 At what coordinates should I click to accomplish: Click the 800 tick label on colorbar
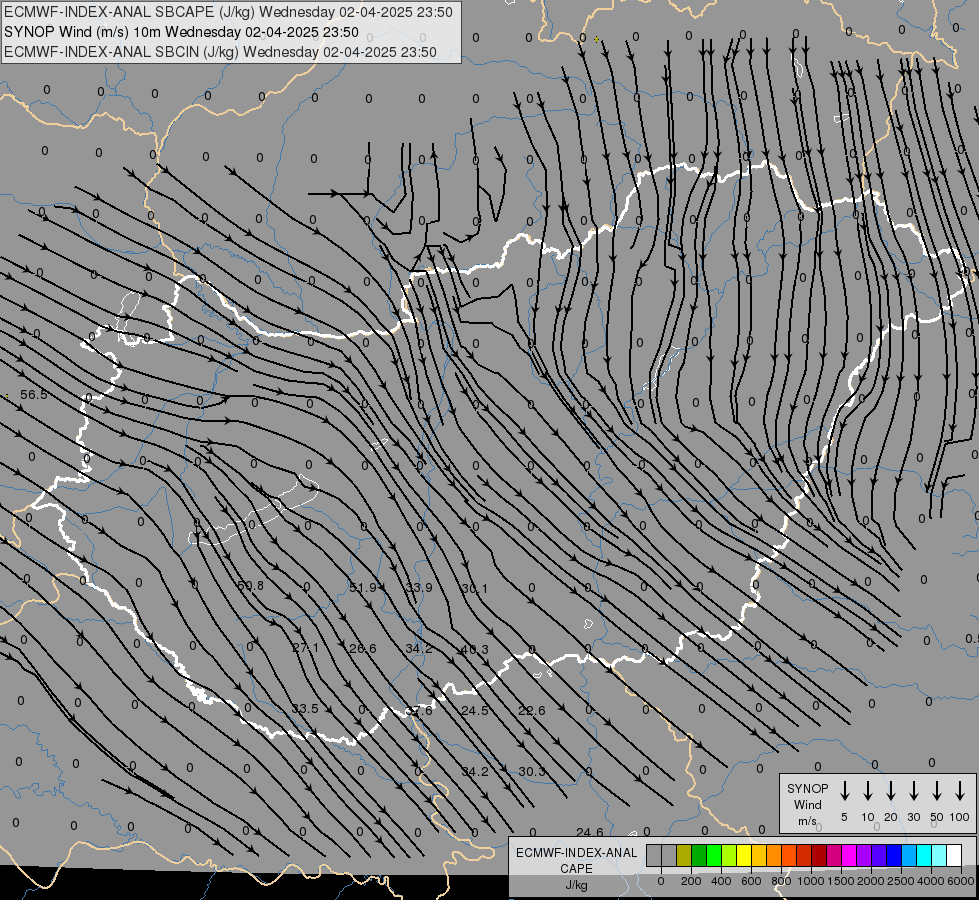click(x=781, y=881)
